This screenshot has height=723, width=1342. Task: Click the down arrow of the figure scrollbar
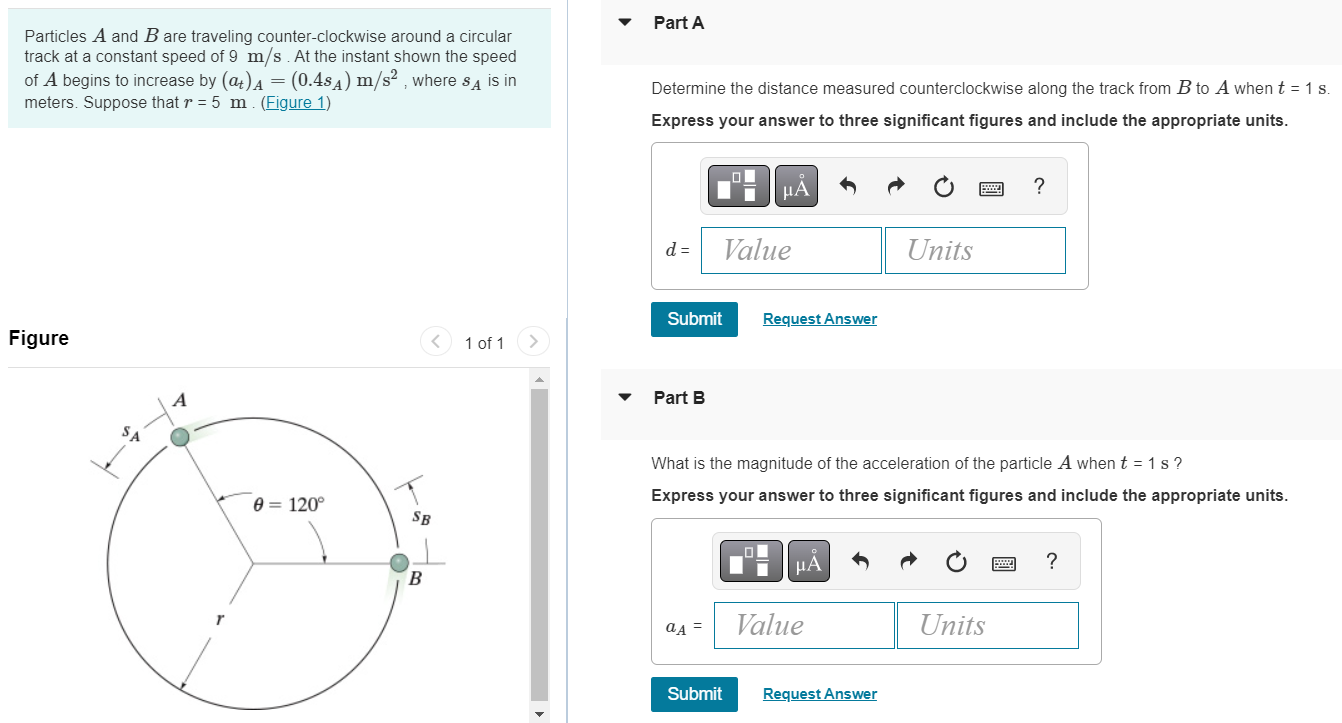pyautogui.click(x=539, y=713)
